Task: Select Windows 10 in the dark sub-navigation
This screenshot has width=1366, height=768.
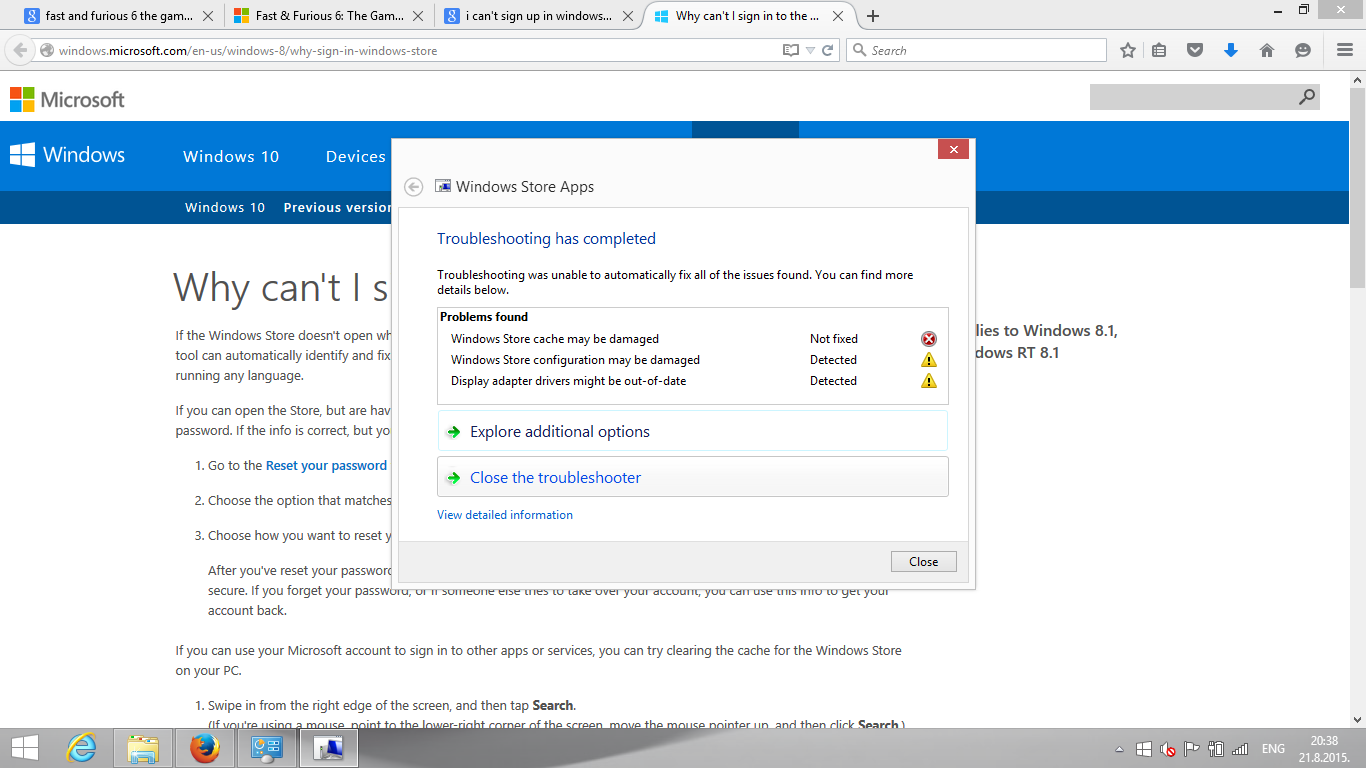Action: point(225,207)
